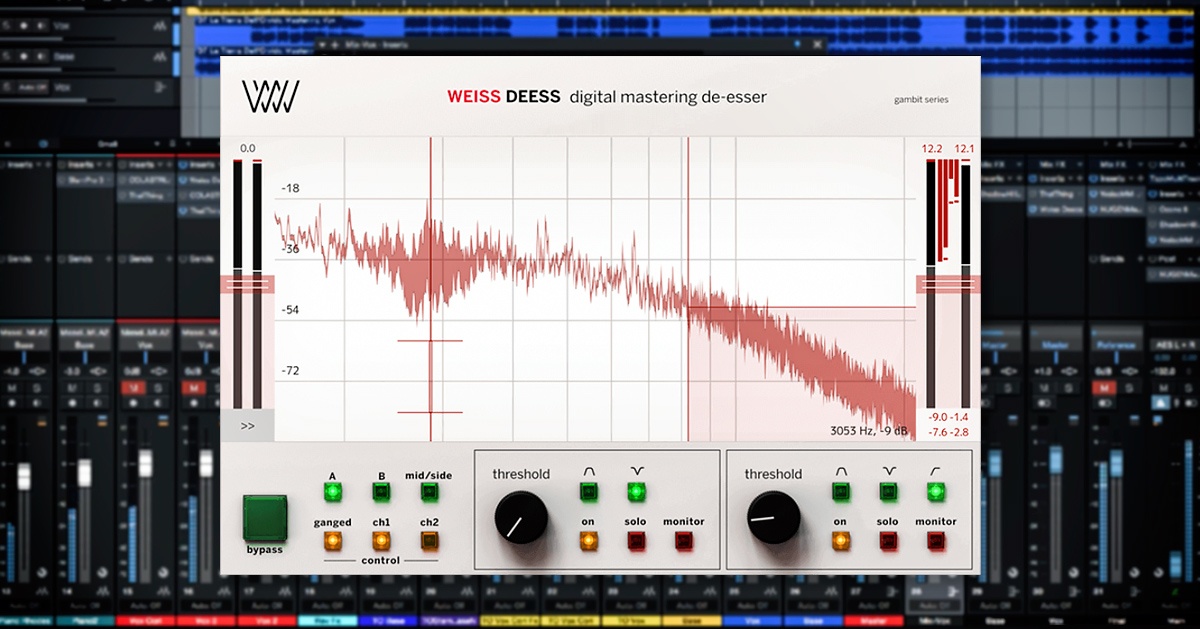Click the first band's threshold knob
Viewport: 1200px width, 629px height.
point(521,517)
